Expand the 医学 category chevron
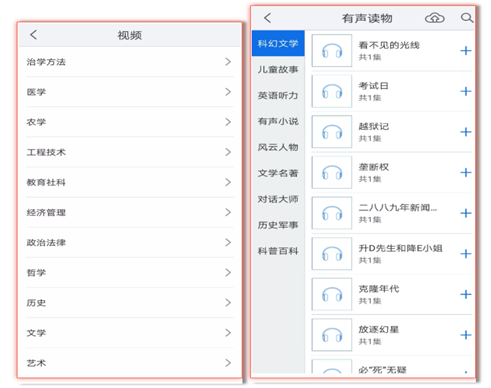The height and width of the screenshot is (388, 491). point(228,92)
